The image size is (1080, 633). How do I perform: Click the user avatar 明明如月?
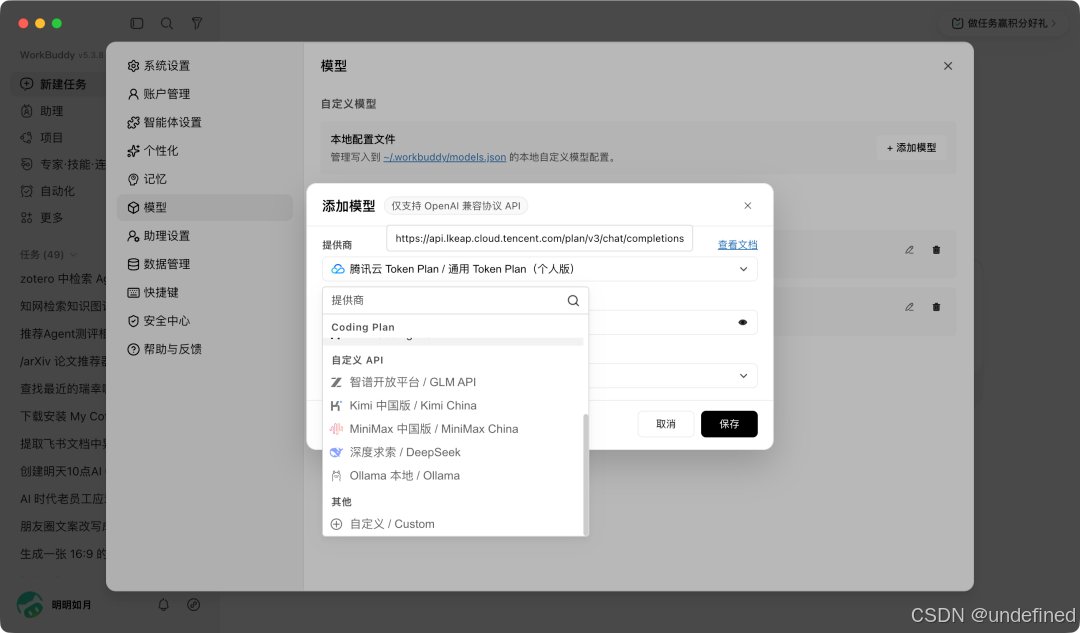30,605
